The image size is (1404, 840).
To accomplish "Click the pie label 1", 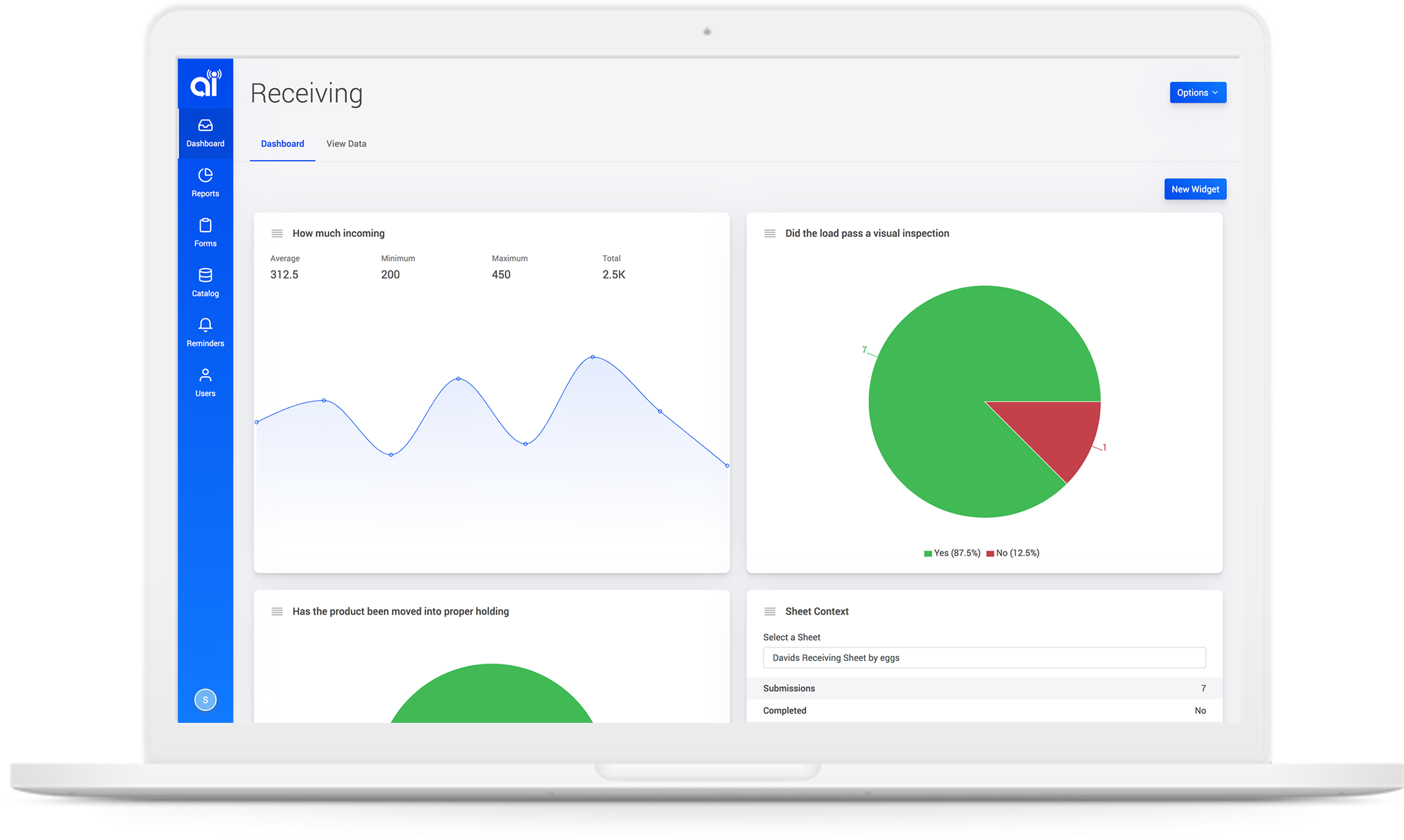I will [x=1104, y=448].
